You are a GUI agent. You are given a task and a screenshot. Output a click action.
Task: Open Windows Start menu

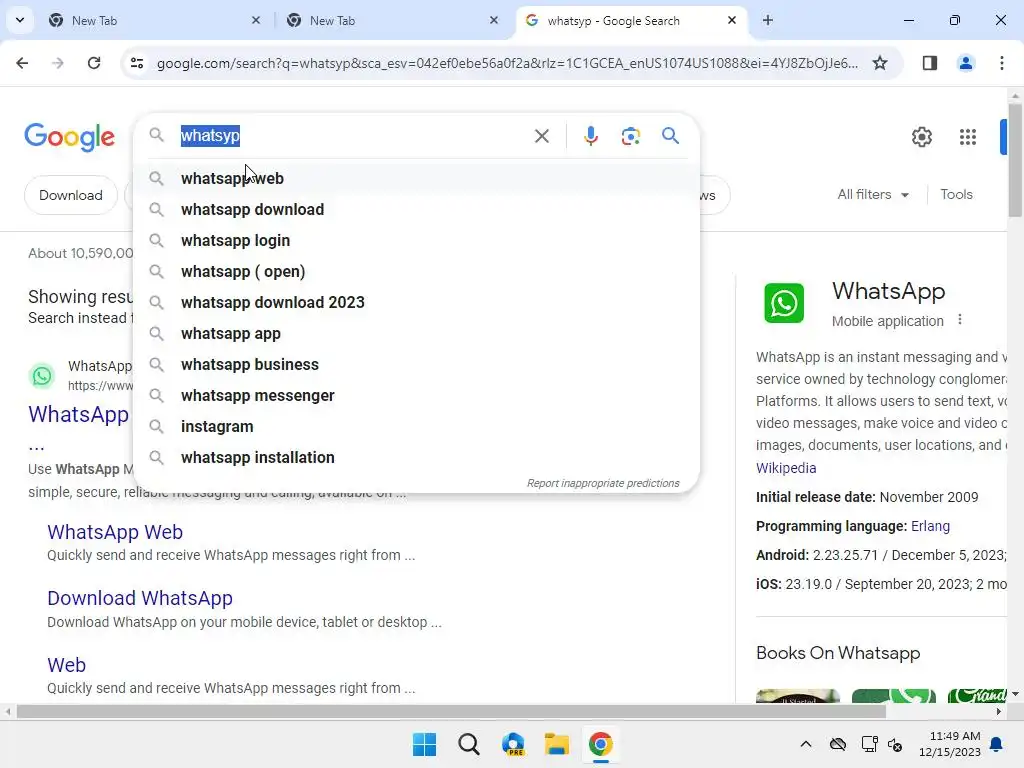424,744
